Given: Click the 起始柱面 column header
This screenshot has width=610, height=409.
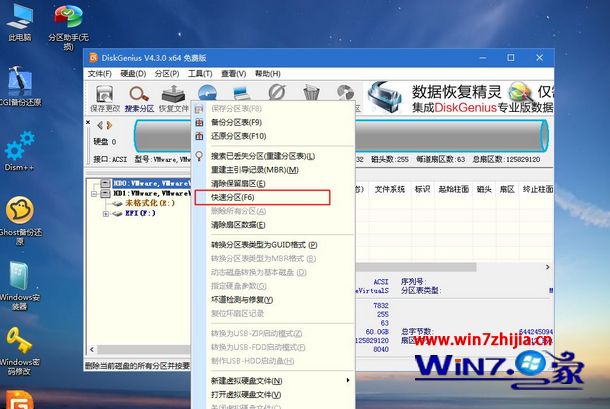Looking at the screenshot, I should [454, 190].
